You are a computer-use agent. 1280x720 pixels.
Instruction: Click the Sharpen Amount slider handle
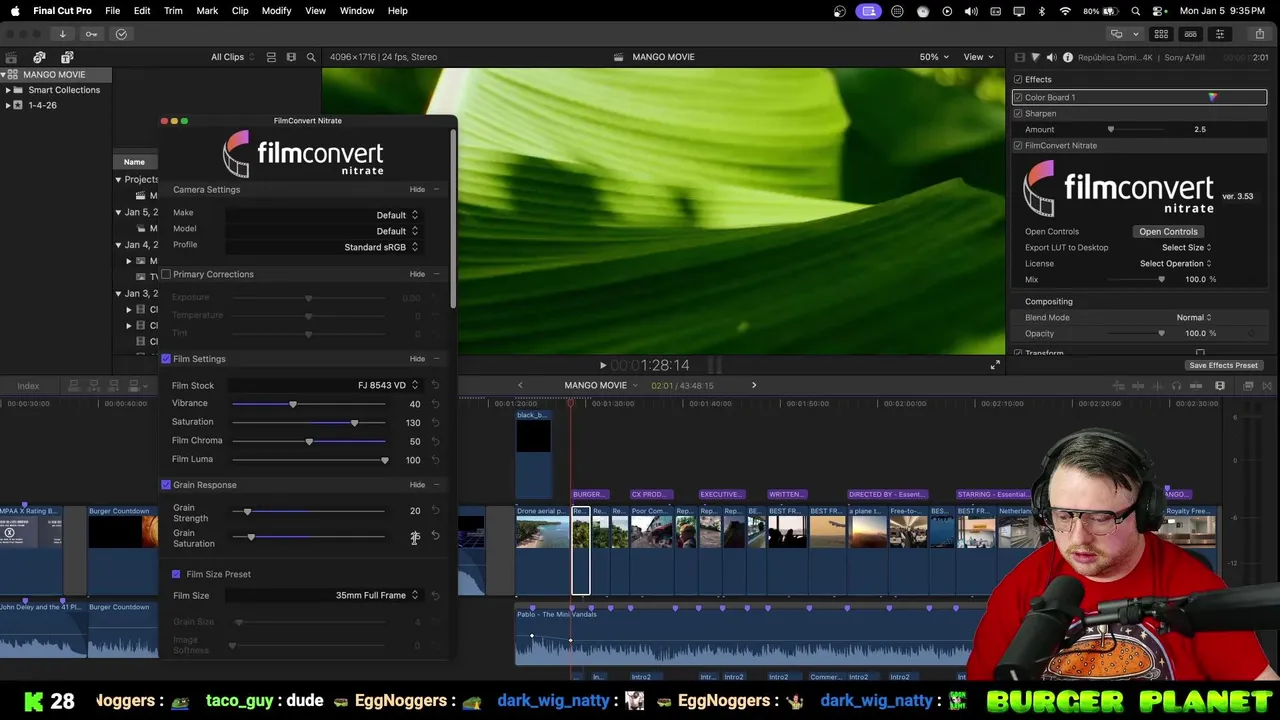point(1110,129)
